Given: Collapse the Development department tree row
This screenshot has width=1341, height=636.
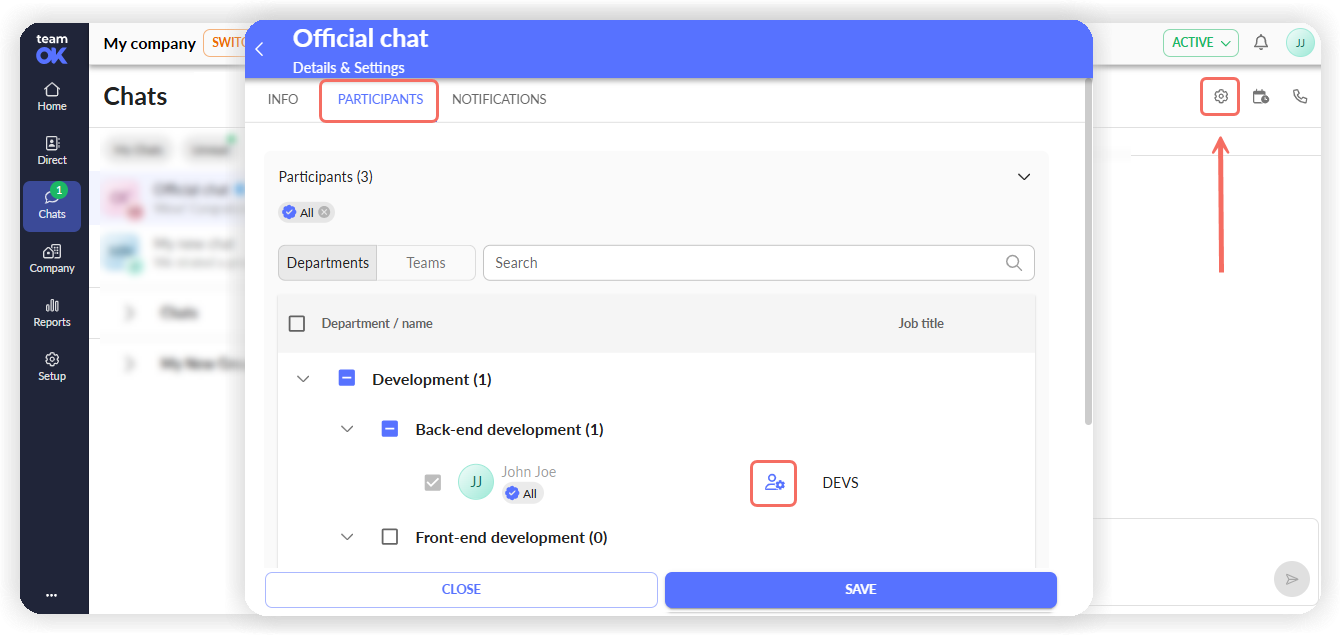Looking at the screenshot, I should [304, 379].
